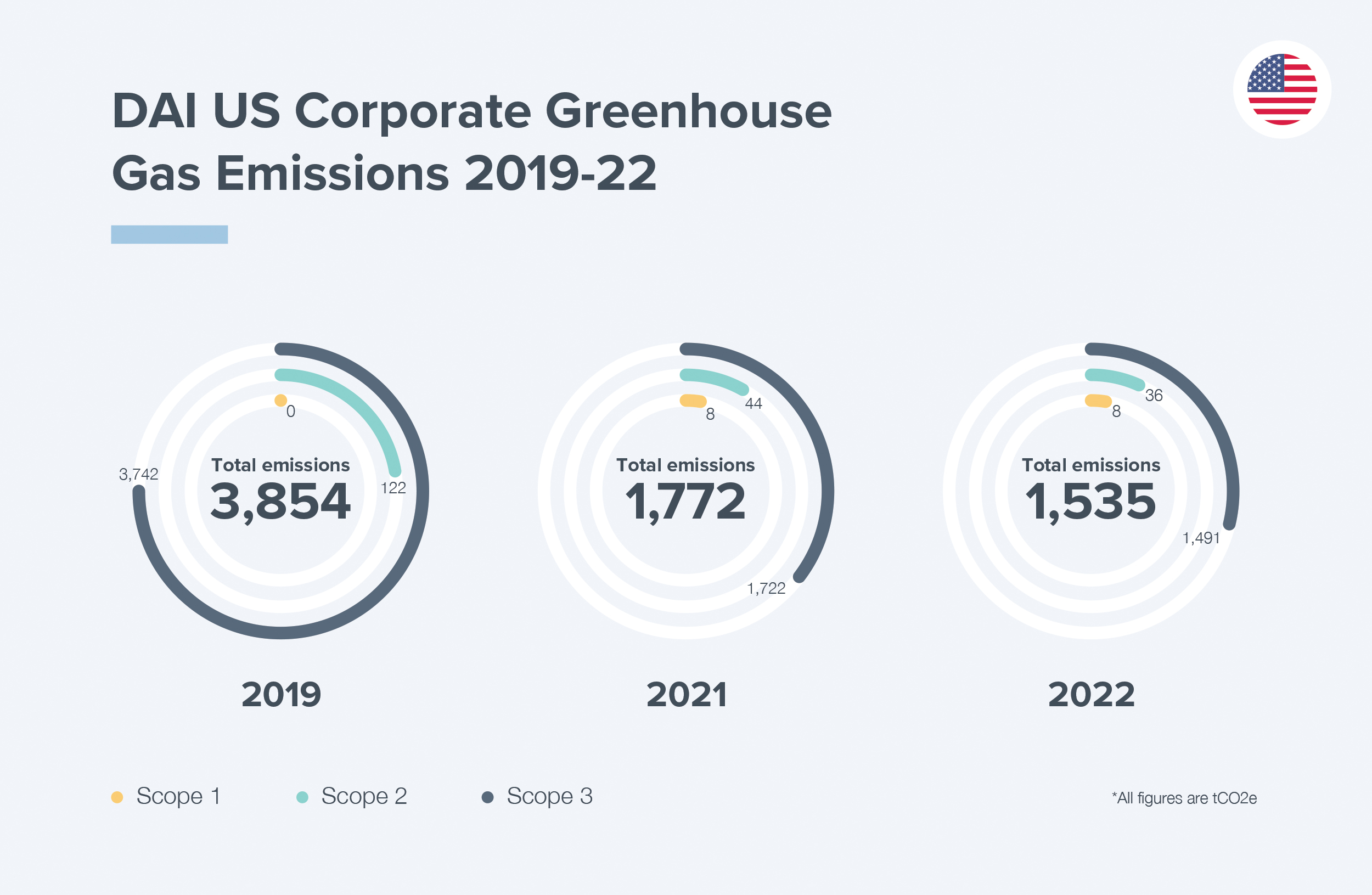
Task: Click the 2022 total value 1,535
Action: click(x=1090, y=502)
